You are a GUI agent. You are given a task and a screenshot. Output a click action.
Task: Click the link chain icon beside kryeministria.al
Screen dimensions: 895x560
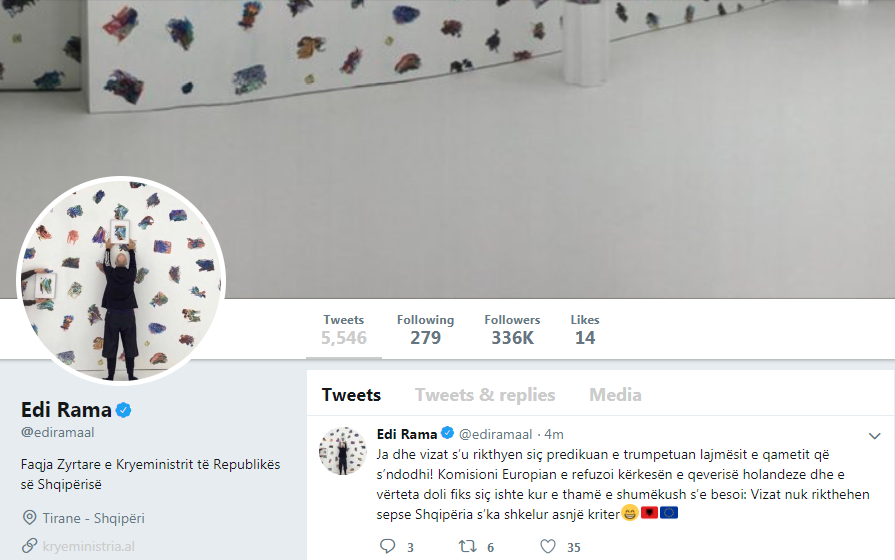29,546
